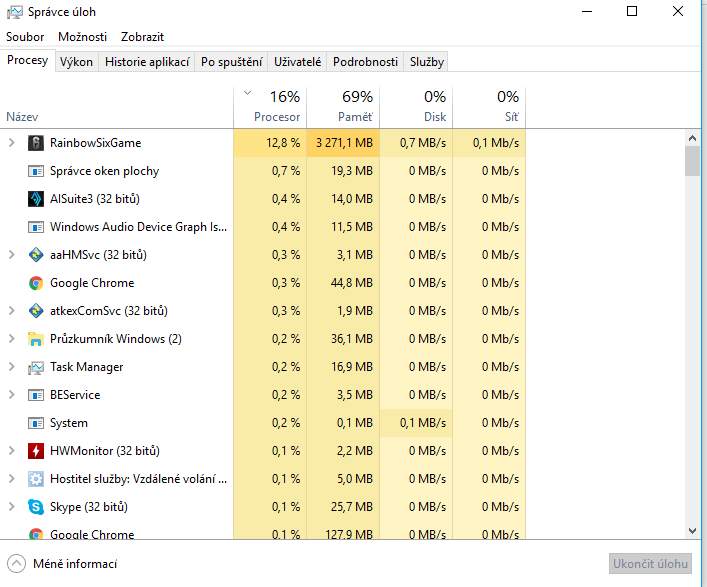Select the AISuite3 process icon
Image resolution: width=707 pixels, height=587 pixels.
(x=36, y=199)
